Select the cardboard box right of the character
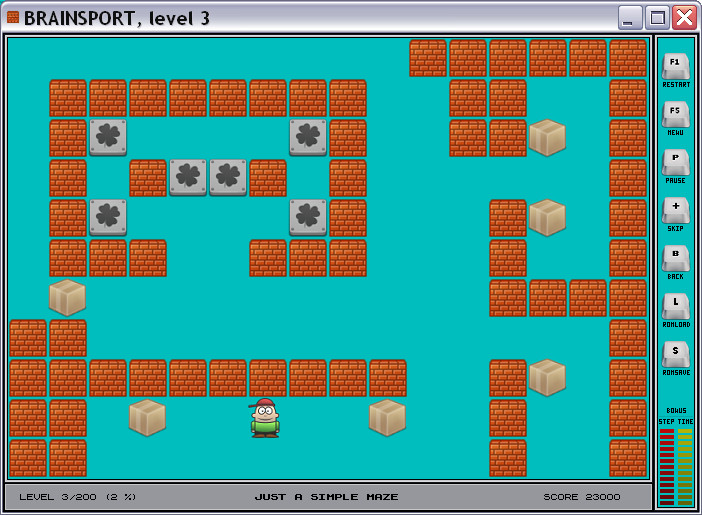The image size is (702, 515). (x=387, y=417)
